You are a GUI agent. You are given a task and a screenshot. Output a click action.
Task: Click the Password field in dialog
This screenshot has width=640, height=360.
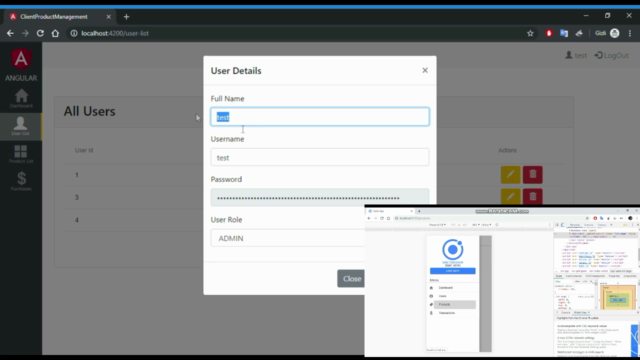coord(320,198)
